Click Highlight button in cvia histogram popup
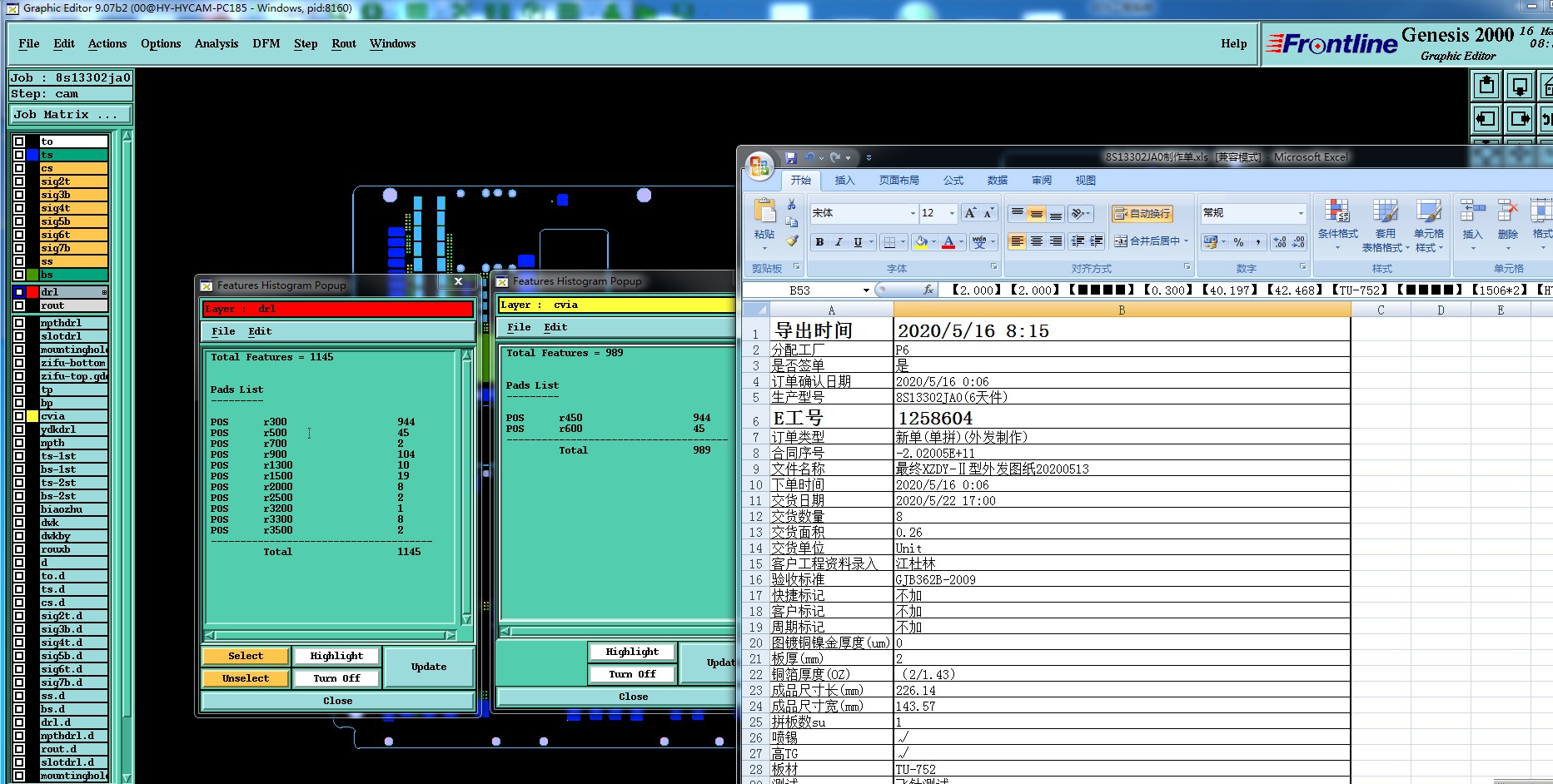This screenshot has height=784, width=1553. (632, 653)
